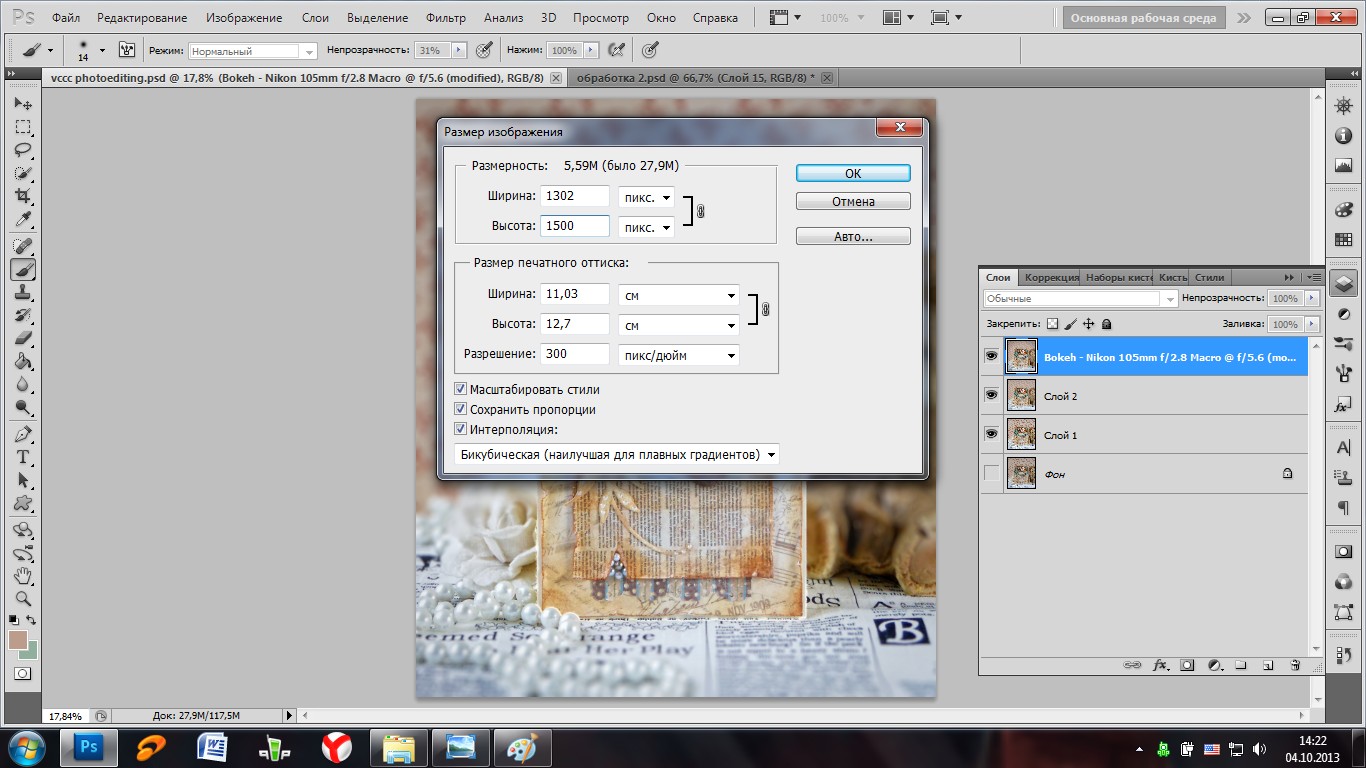
Task: Select the History Brush tool
Action: 23,315
